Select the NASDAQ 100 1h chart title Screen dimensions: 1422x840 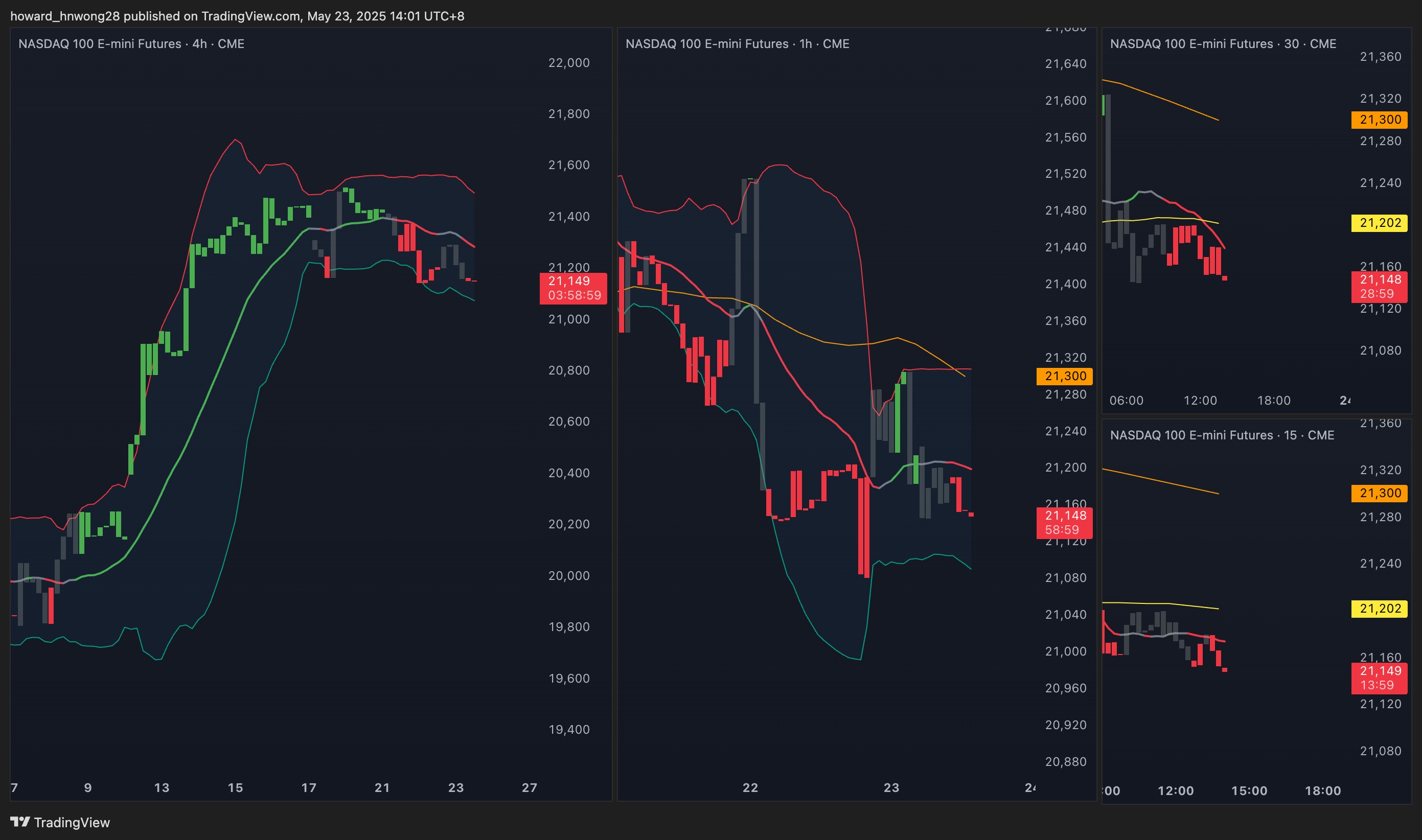(737, 43)
